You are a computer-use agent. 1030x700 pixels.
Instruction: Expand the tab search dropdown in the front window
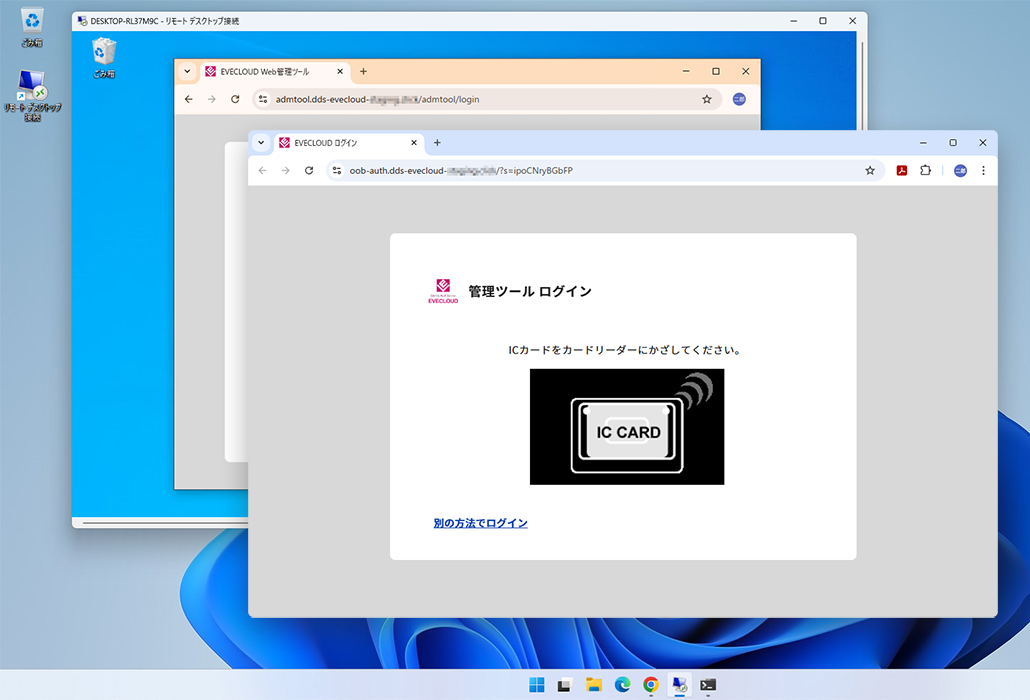click(x=261, y=143)
